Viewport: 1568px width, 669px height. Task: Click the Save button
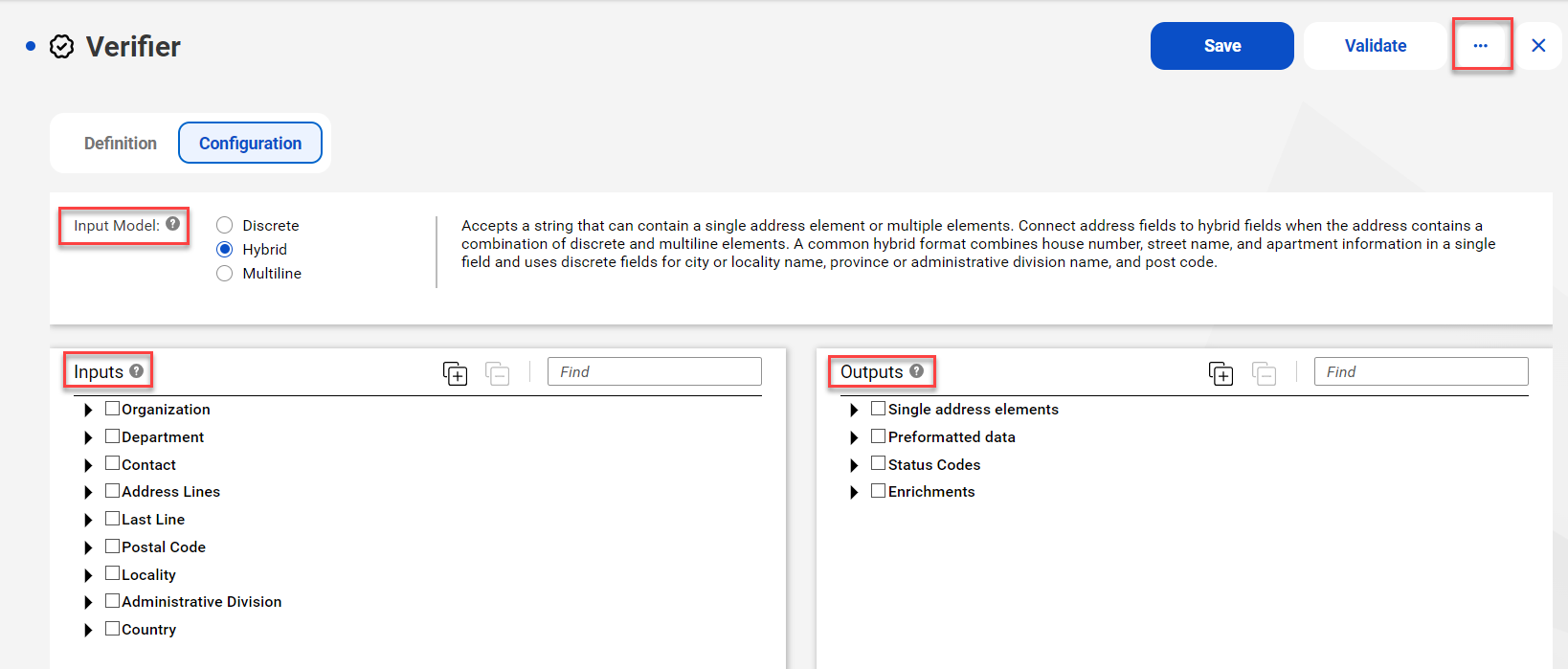tap(1222, 46)
